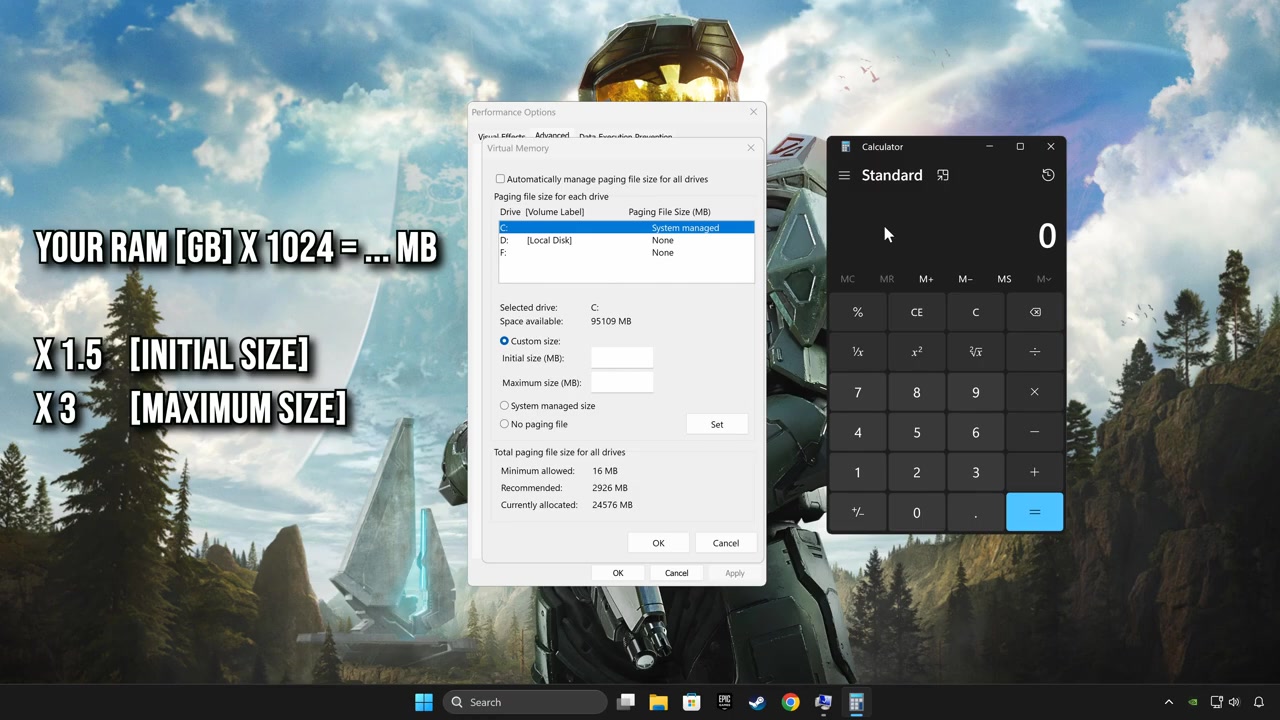
Task: Click number 1 on Calculator
Action: pyautogui.click(x=858, y=472)
